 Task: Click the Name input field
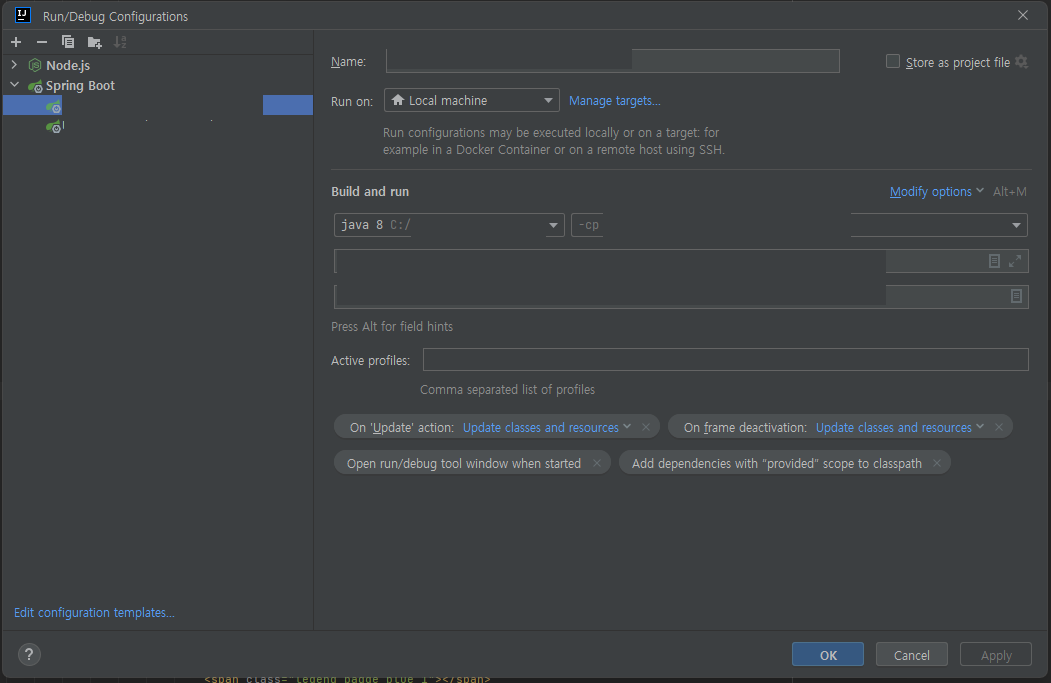tap(613, 61)
